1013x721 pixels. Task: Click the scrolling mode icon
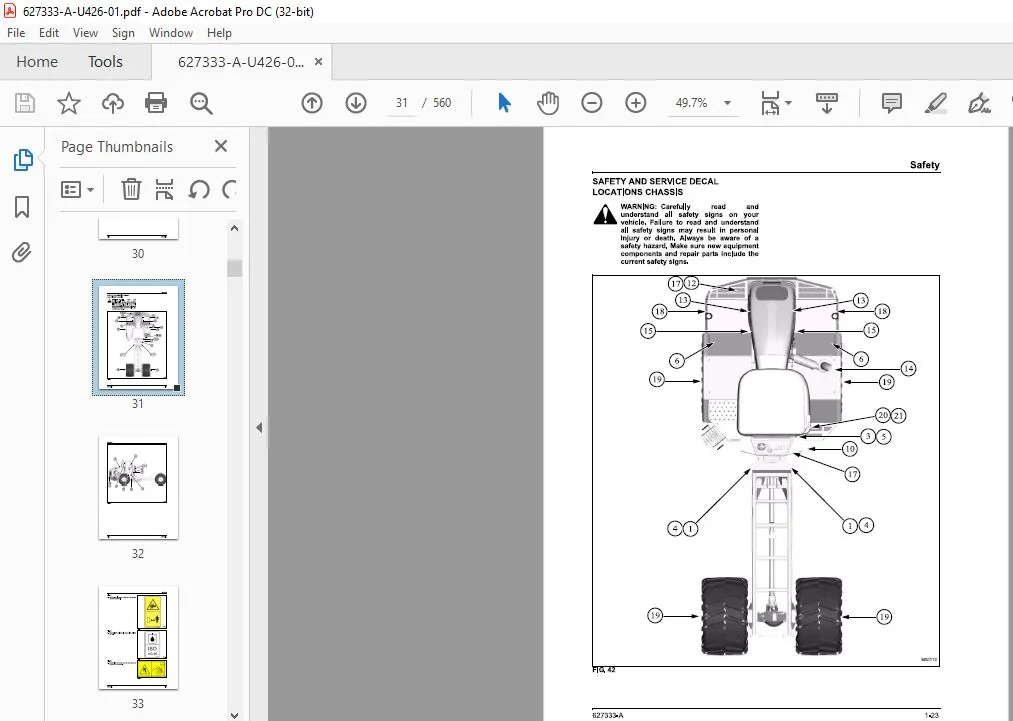[827, 103]
